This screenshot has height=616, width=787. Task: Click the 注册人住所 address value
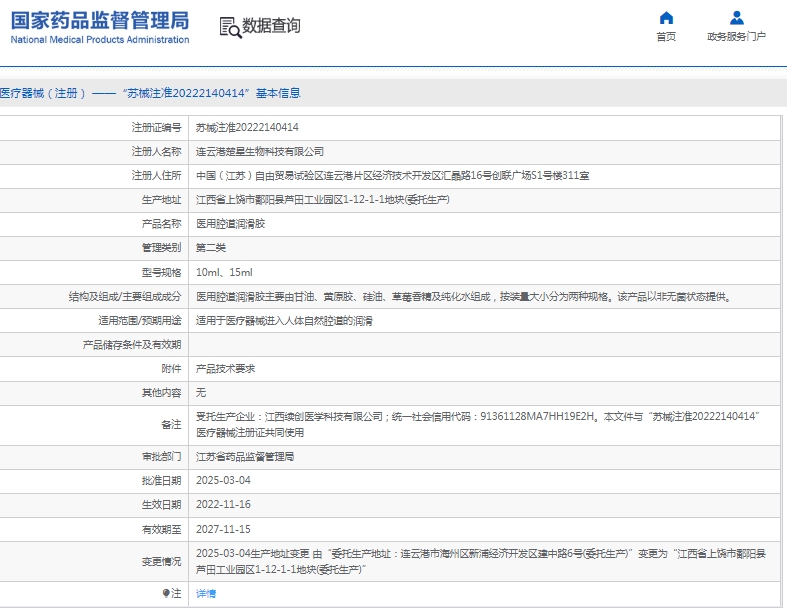pos(392,176)
